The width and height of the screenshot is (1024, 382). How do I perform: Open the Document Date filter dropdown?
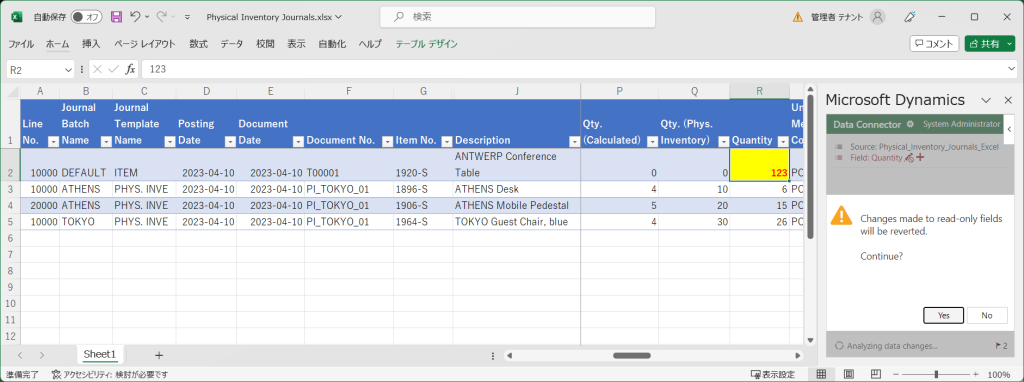coord(298,141)
